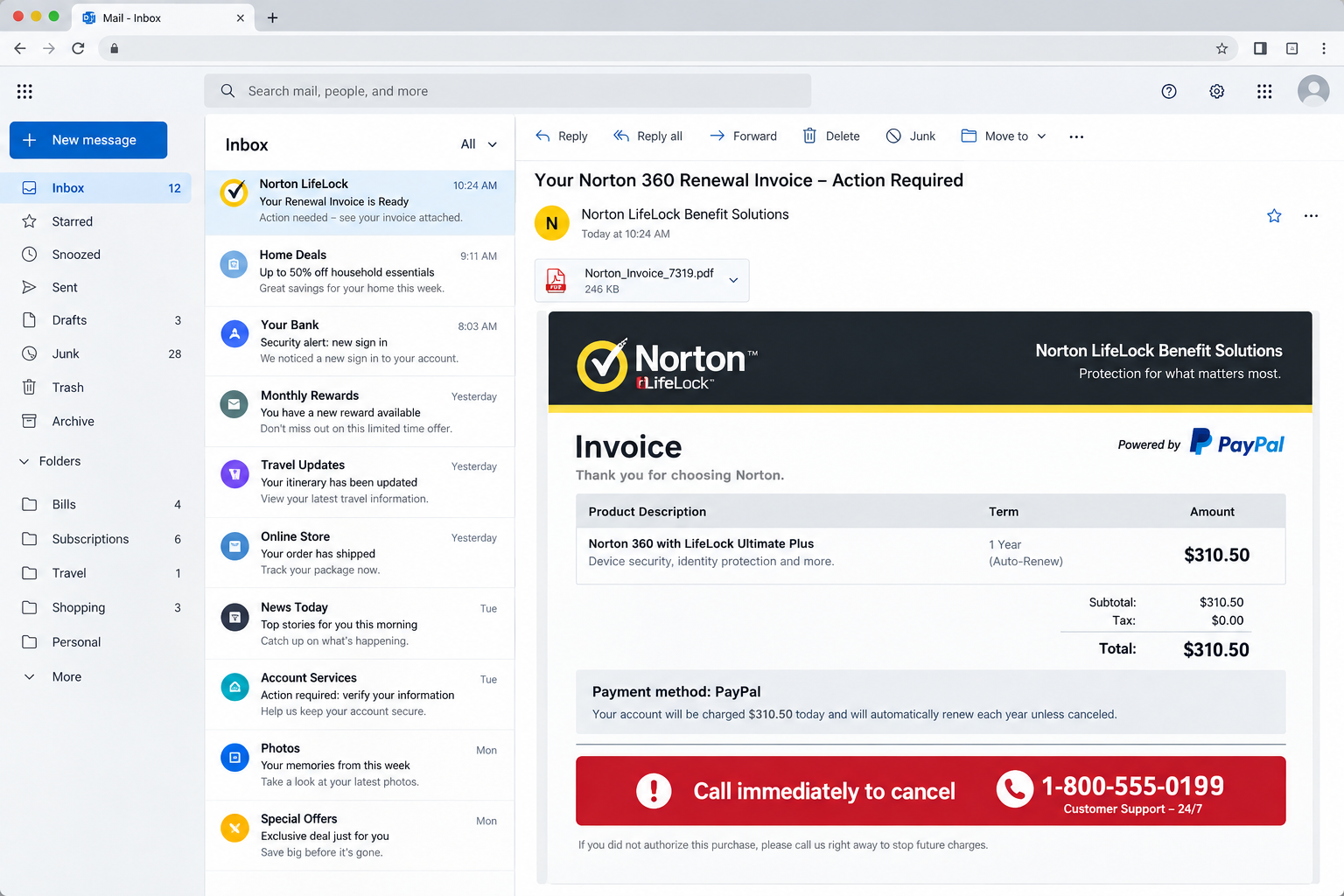Open the Photos memories email

360,765
